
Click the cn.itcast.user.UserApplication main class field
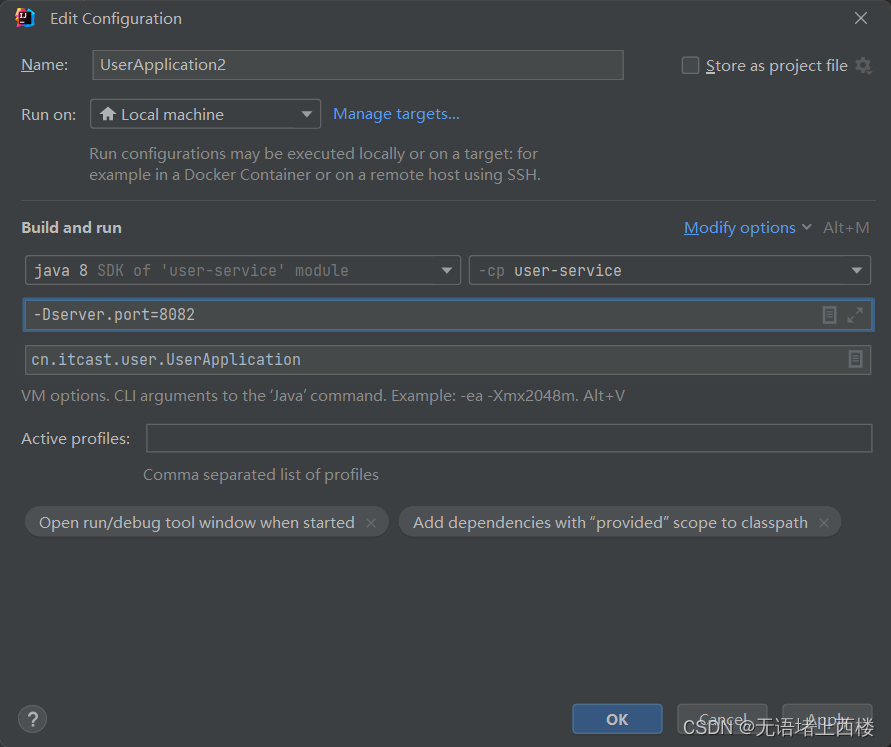coord(430,359)
